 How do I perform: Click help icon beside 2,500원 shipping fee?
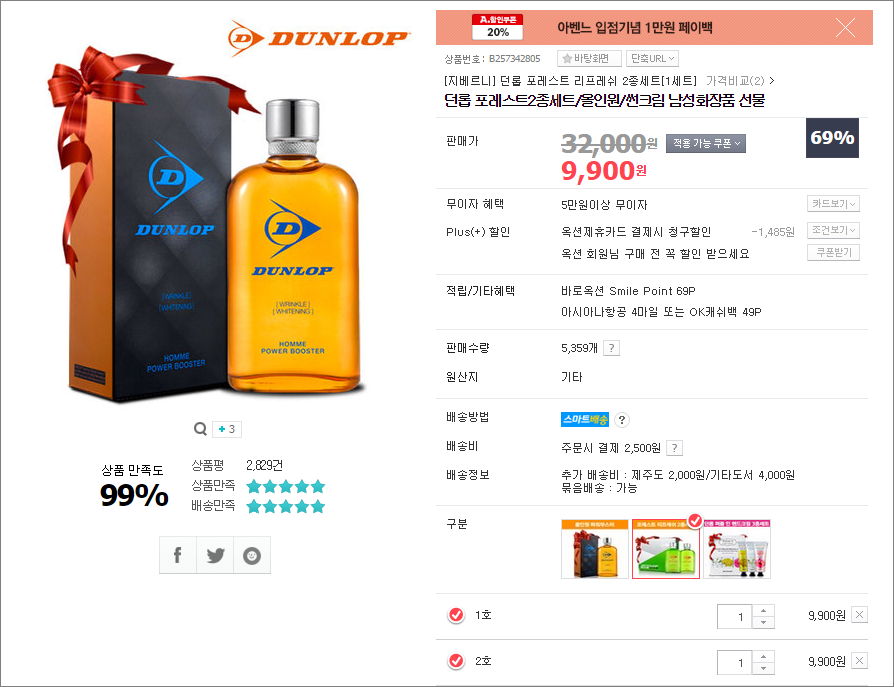(674, 448)
